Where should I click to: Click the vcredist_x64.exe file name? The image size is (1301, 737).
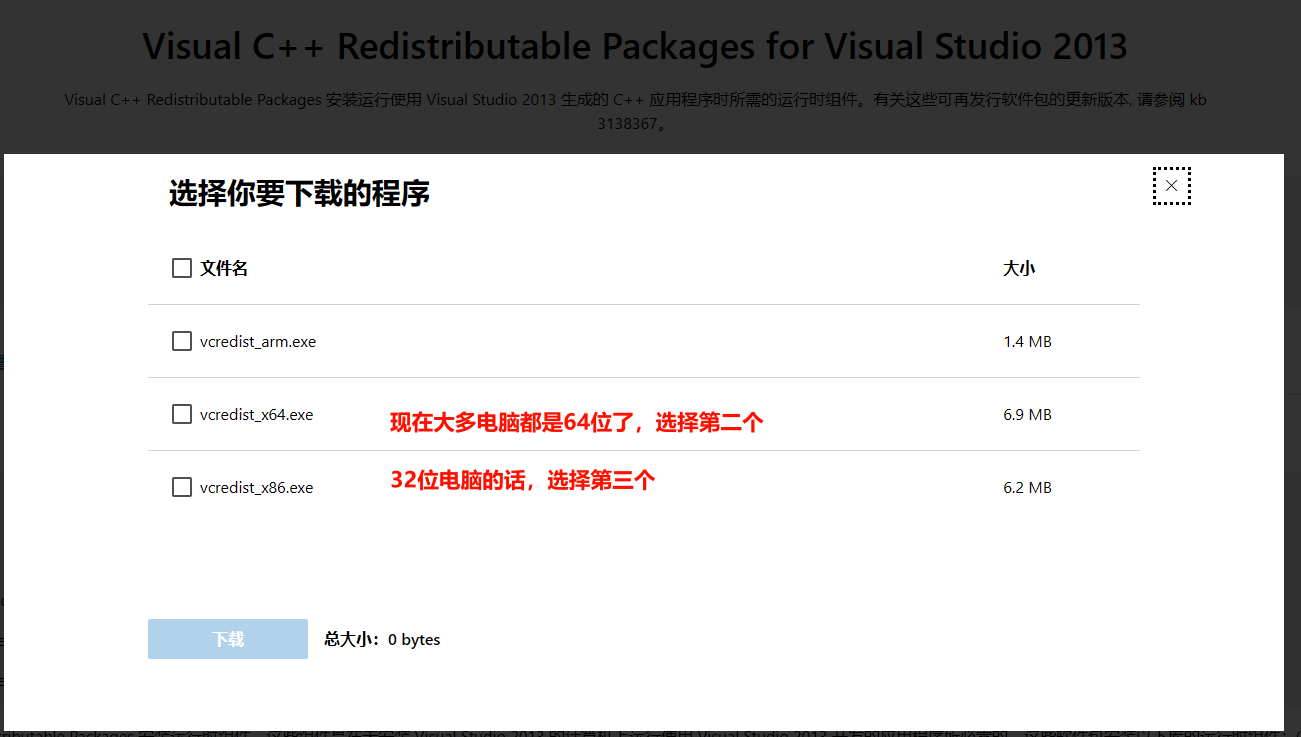(257, 415)
